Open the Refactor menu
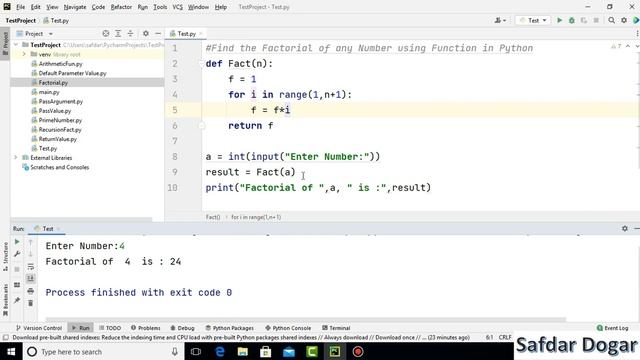Screen dimensions: 640x360 tap(121, 7)
